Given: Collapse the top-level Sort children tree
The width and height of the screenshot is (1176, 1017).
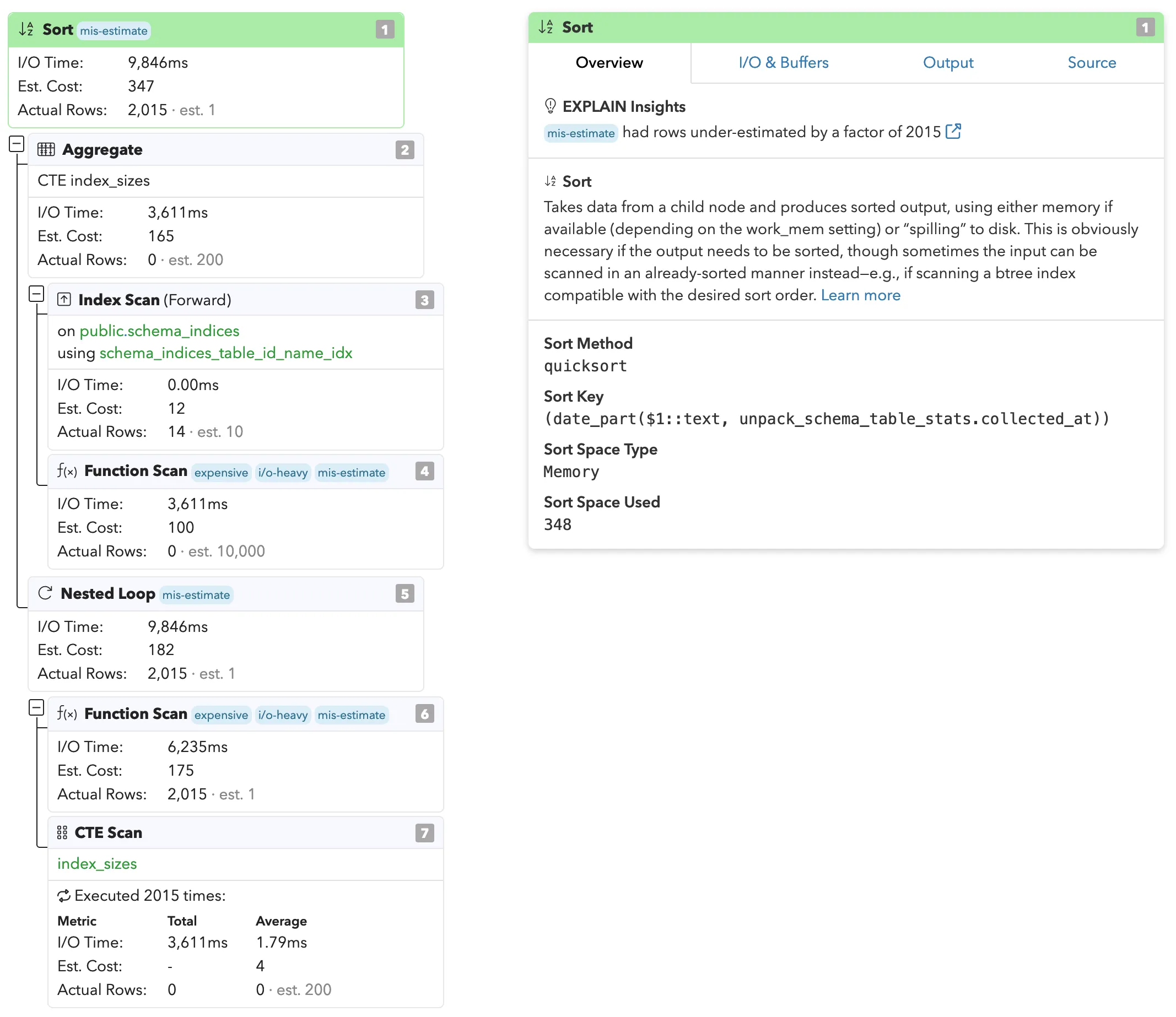Looking at the screenshot, I should (x=17, y=144).
